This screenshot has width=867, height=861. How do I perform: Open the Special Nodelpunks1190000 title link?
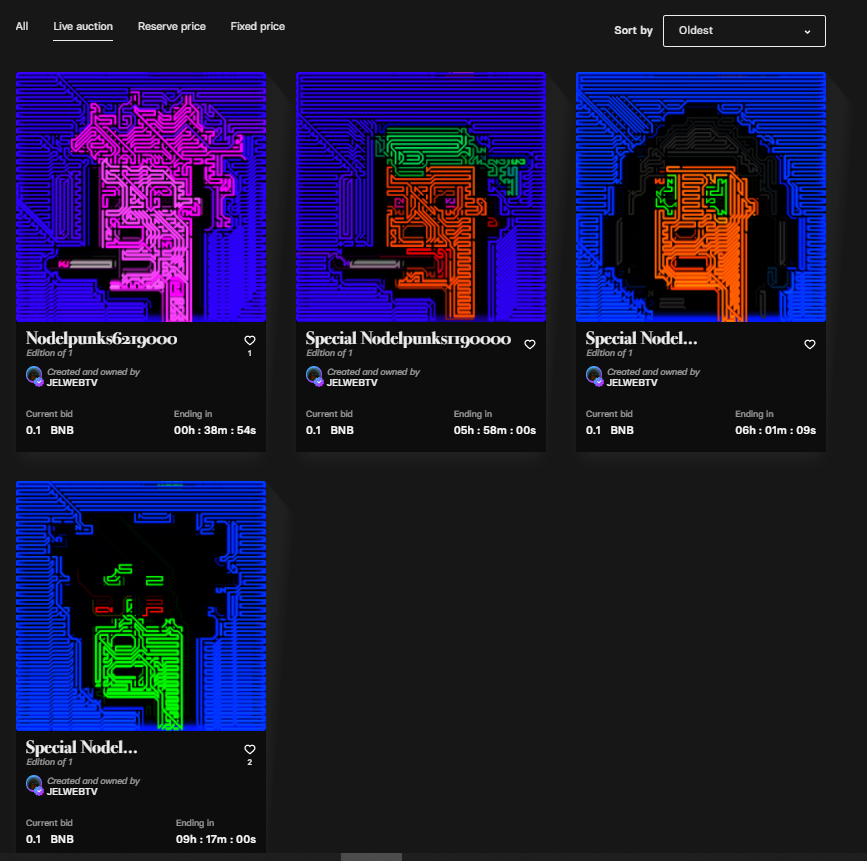coord(408,338)
